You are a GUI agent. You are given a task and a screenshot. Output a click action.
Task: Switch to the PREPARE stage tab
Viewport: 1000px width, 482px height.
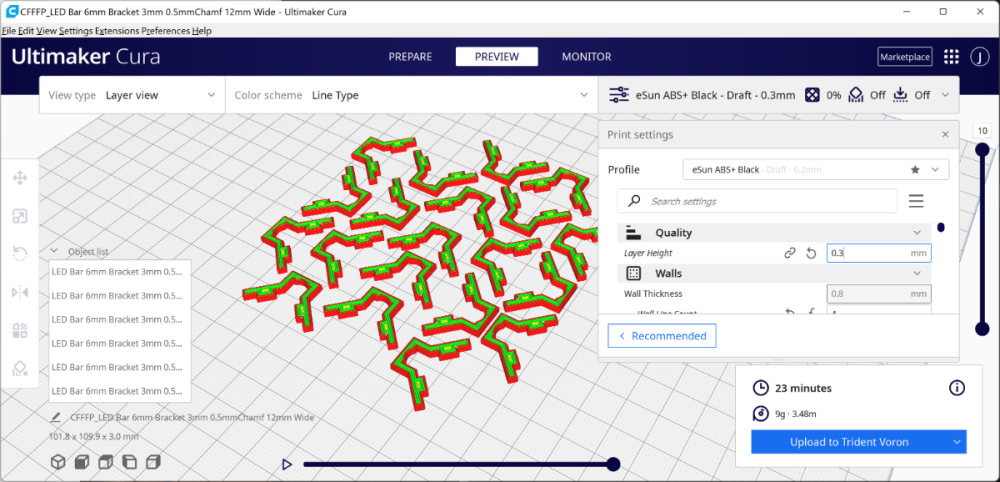click(x=410, y=57)
